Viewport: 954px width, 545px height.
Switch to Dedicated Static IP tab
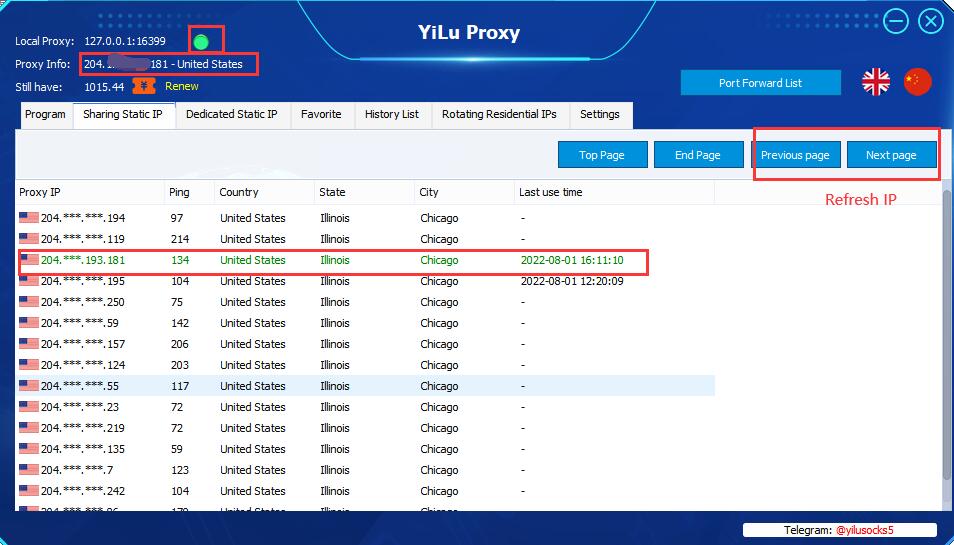[x=232, y=114]
